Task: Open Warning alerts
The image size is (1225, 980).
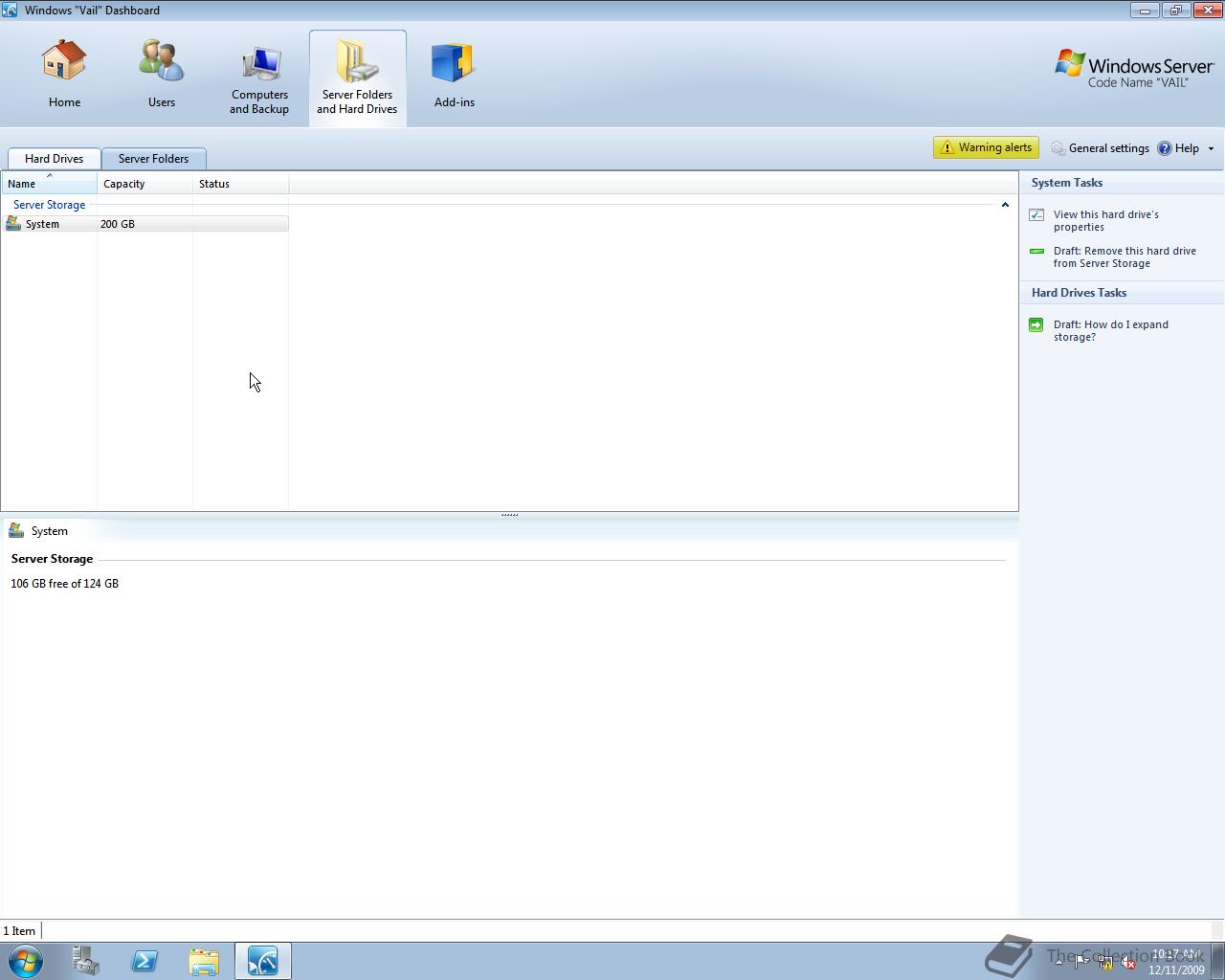Action: 986,147
